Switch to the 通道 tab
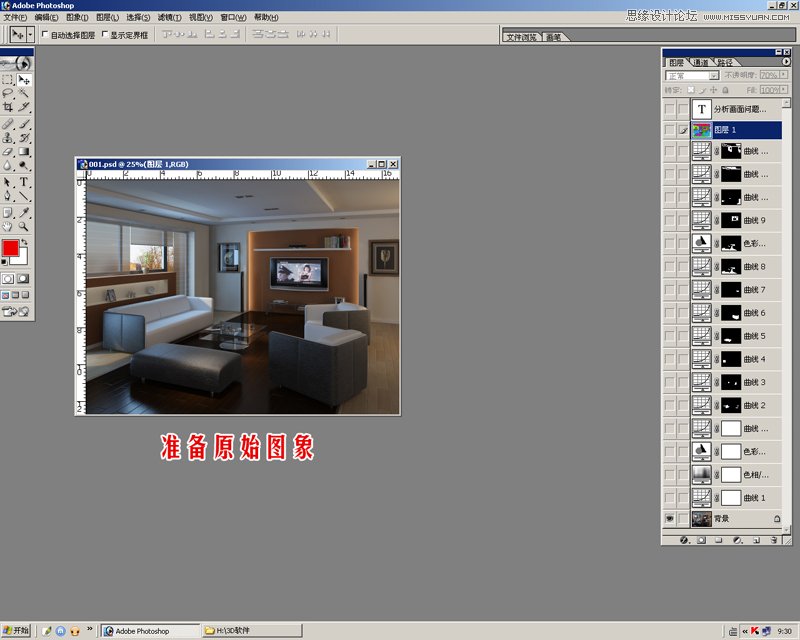 (701, 62)
